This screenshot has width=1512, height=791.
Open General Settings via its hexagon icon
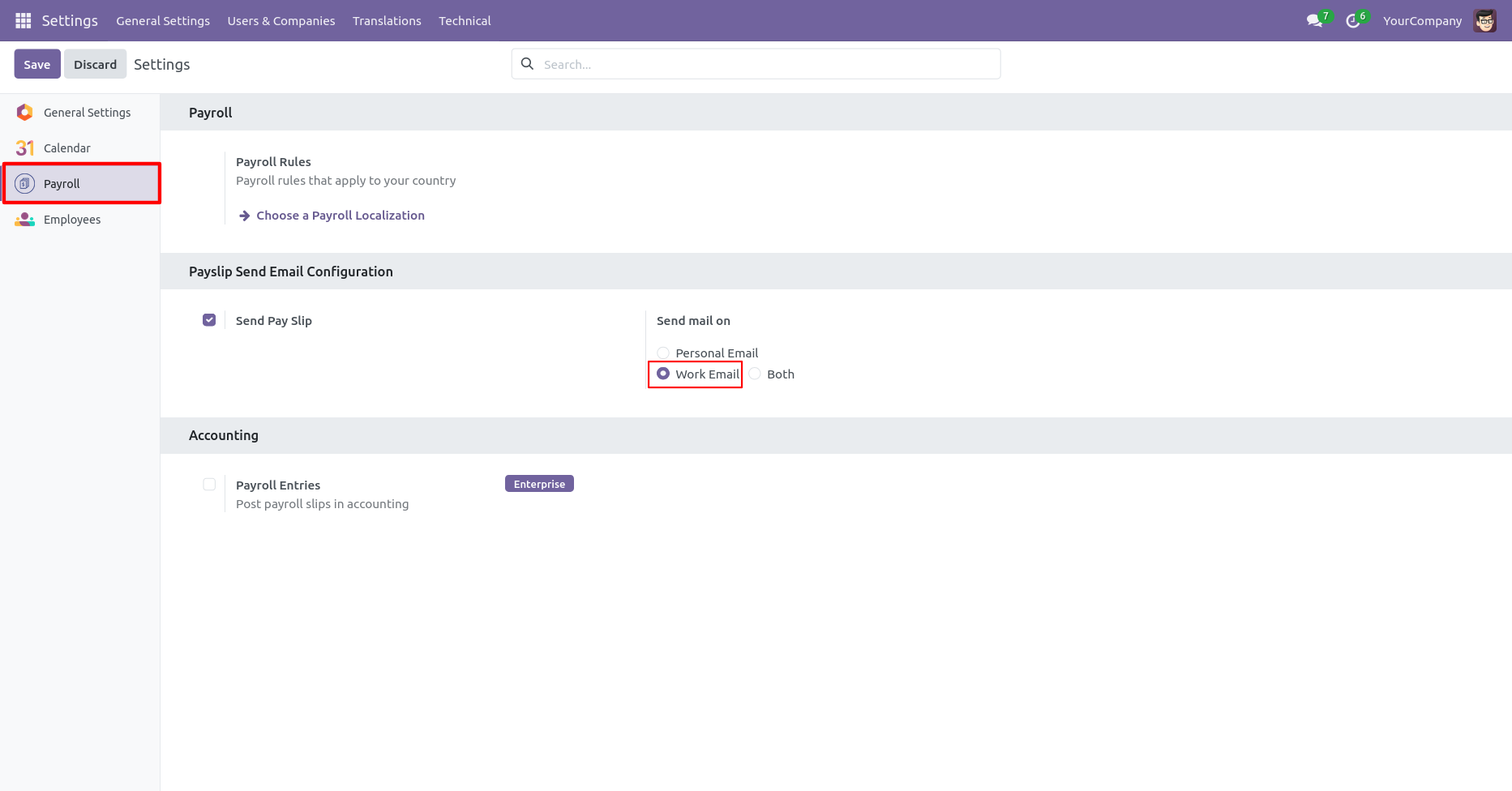(25, 113)
